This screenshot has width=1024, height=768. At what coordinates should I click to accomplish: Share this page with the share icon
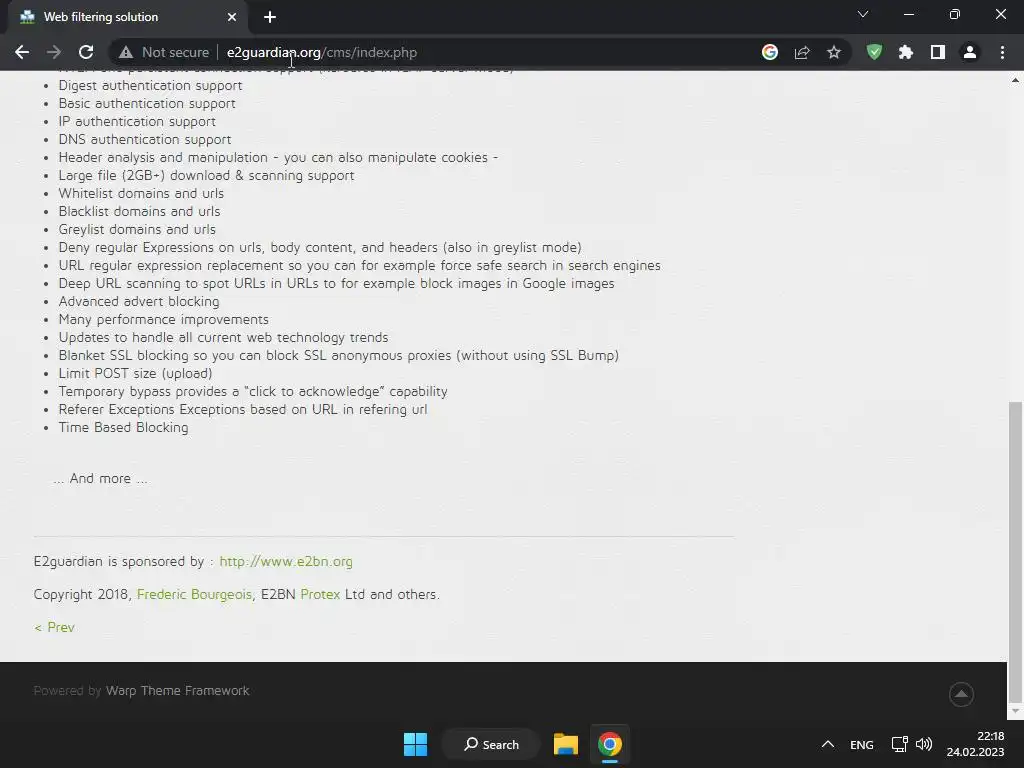pyautogui.click(x=802, y=52)
